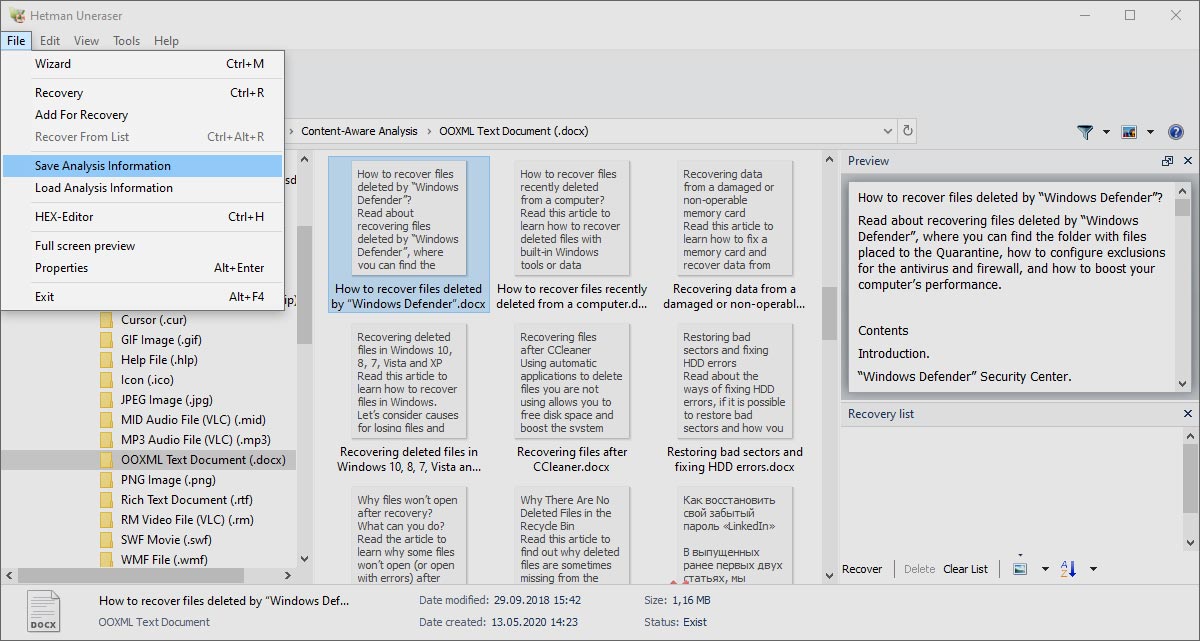The width and height of the screenshot is (1200, 641).
Task: Expand the address bar history dropdown
Action: tap(888, 131)
